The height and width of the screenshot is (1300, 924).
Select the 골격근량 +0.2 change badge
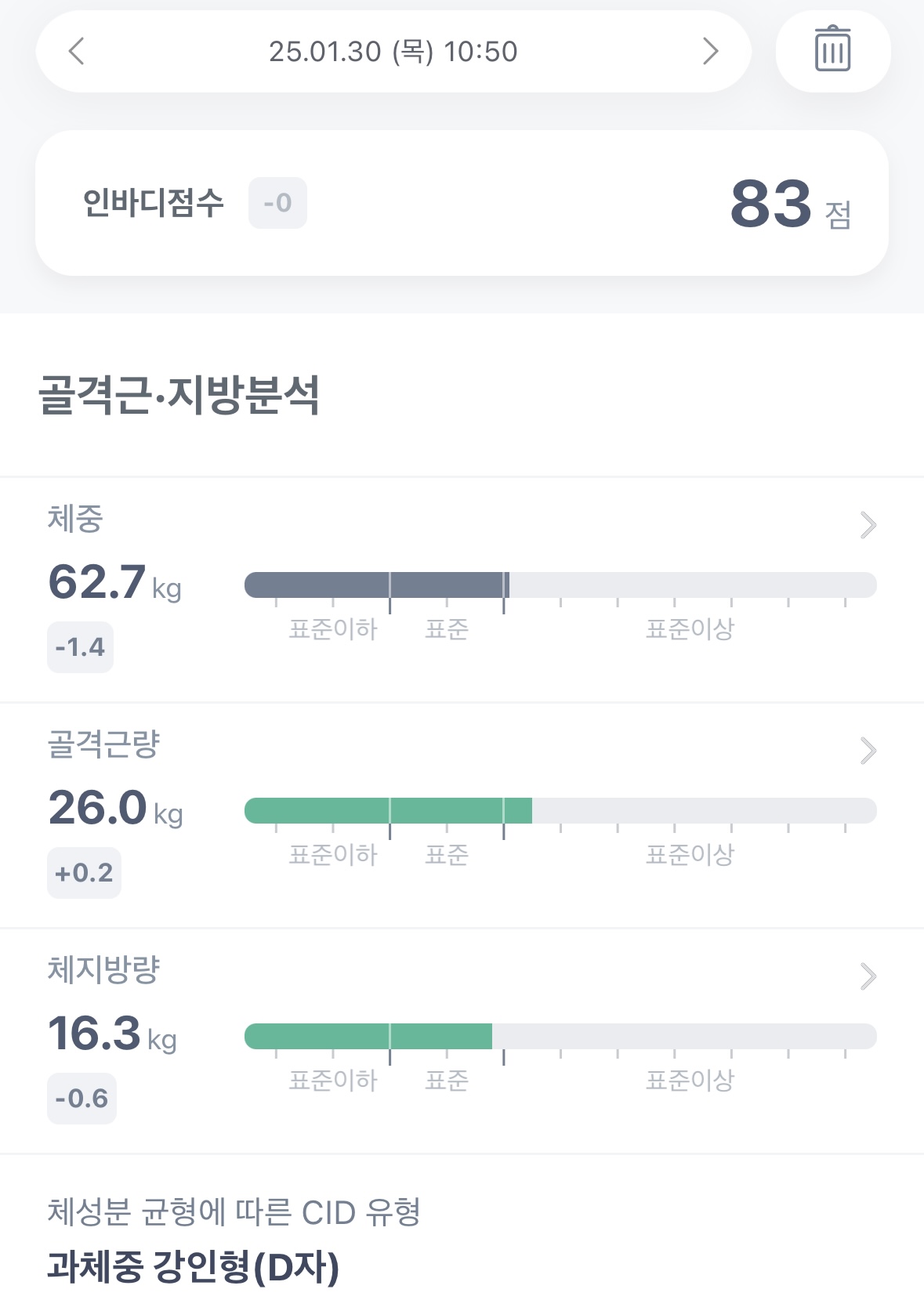[84, 873]
